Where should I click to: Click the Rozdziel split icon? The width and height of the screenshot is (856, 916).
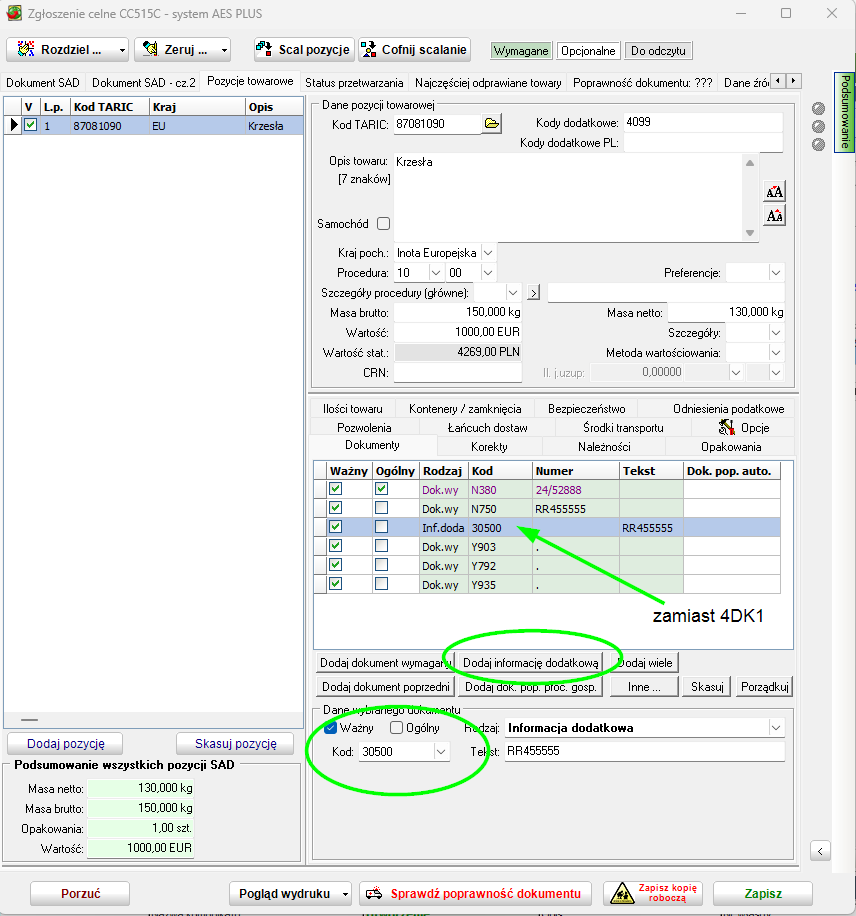(x=26, y=49)
